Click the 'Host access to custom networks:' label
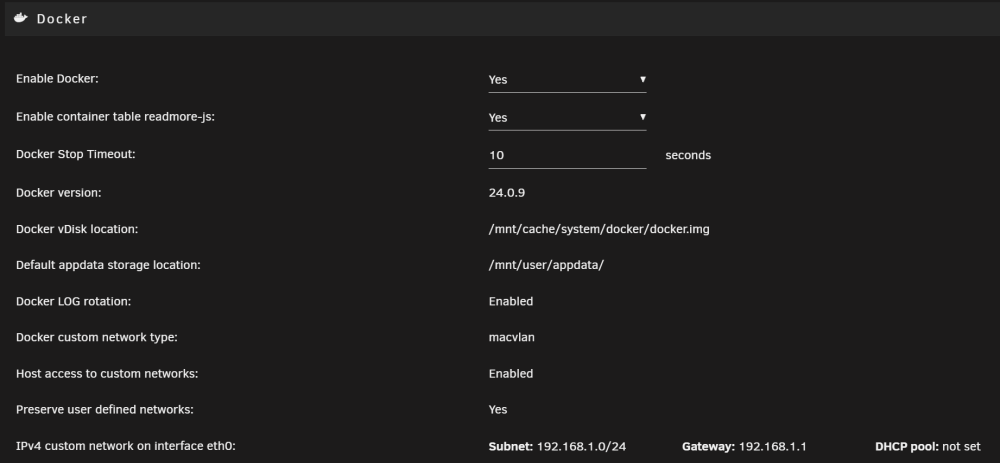1000x463 pixels. 107,374
